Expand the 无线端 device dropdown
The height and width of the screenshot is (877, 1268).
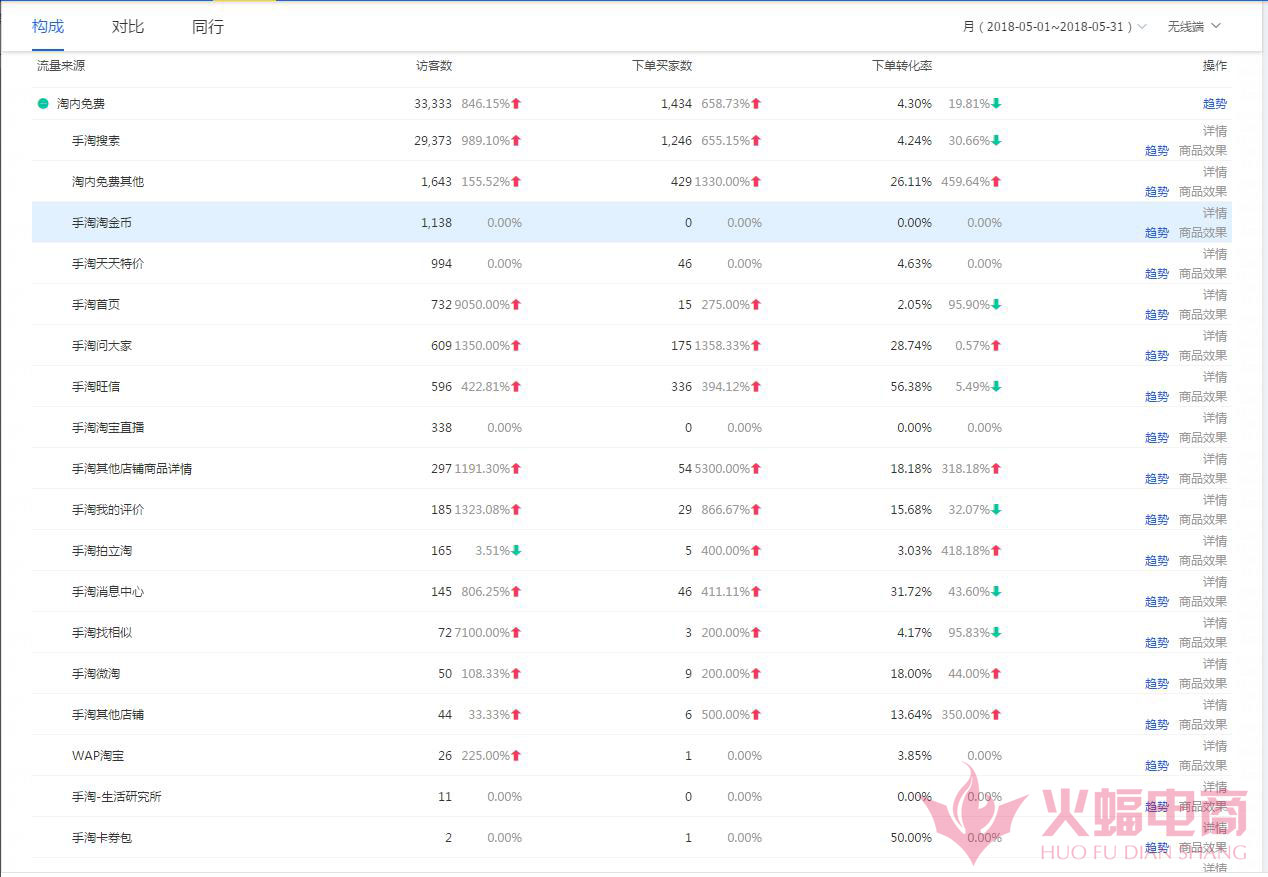click(x=1194, y=27)
